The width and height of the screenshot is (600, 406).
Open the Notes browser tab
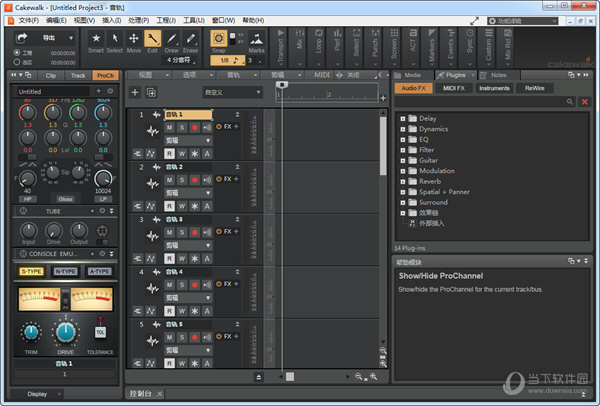[x=499, y=75]
